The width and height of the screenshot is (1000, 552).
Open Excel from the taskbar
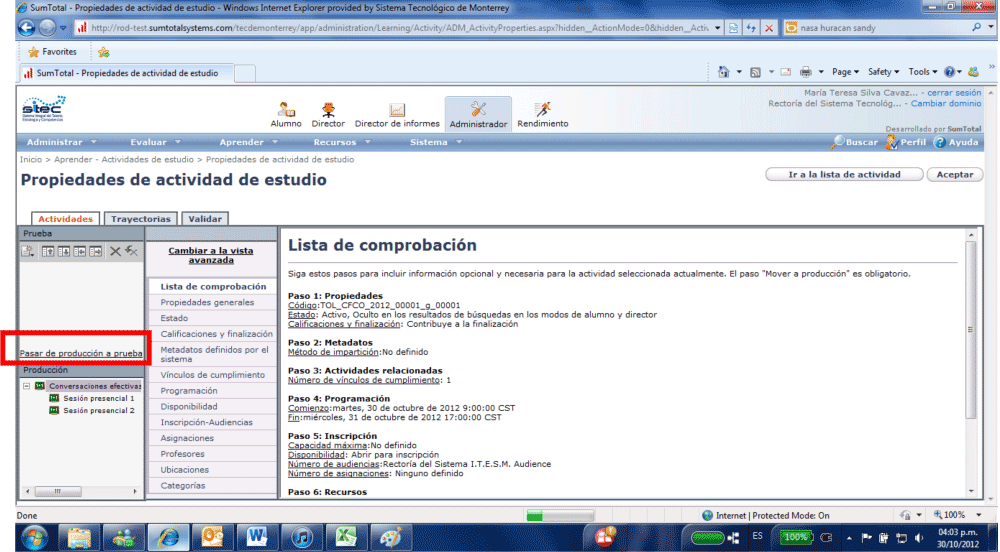coord(346,537)
